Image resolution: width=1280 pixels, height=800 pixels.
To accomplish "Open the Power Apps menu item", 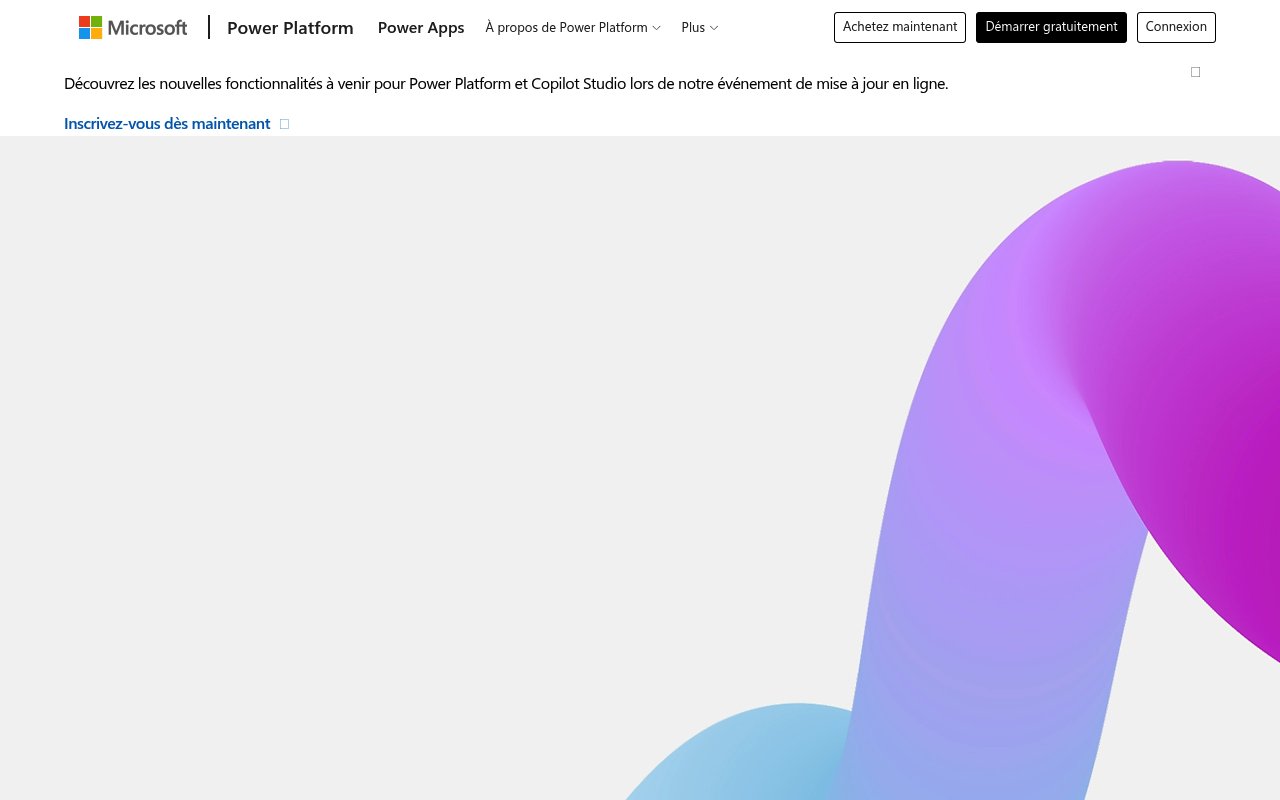I will (421, 28).
